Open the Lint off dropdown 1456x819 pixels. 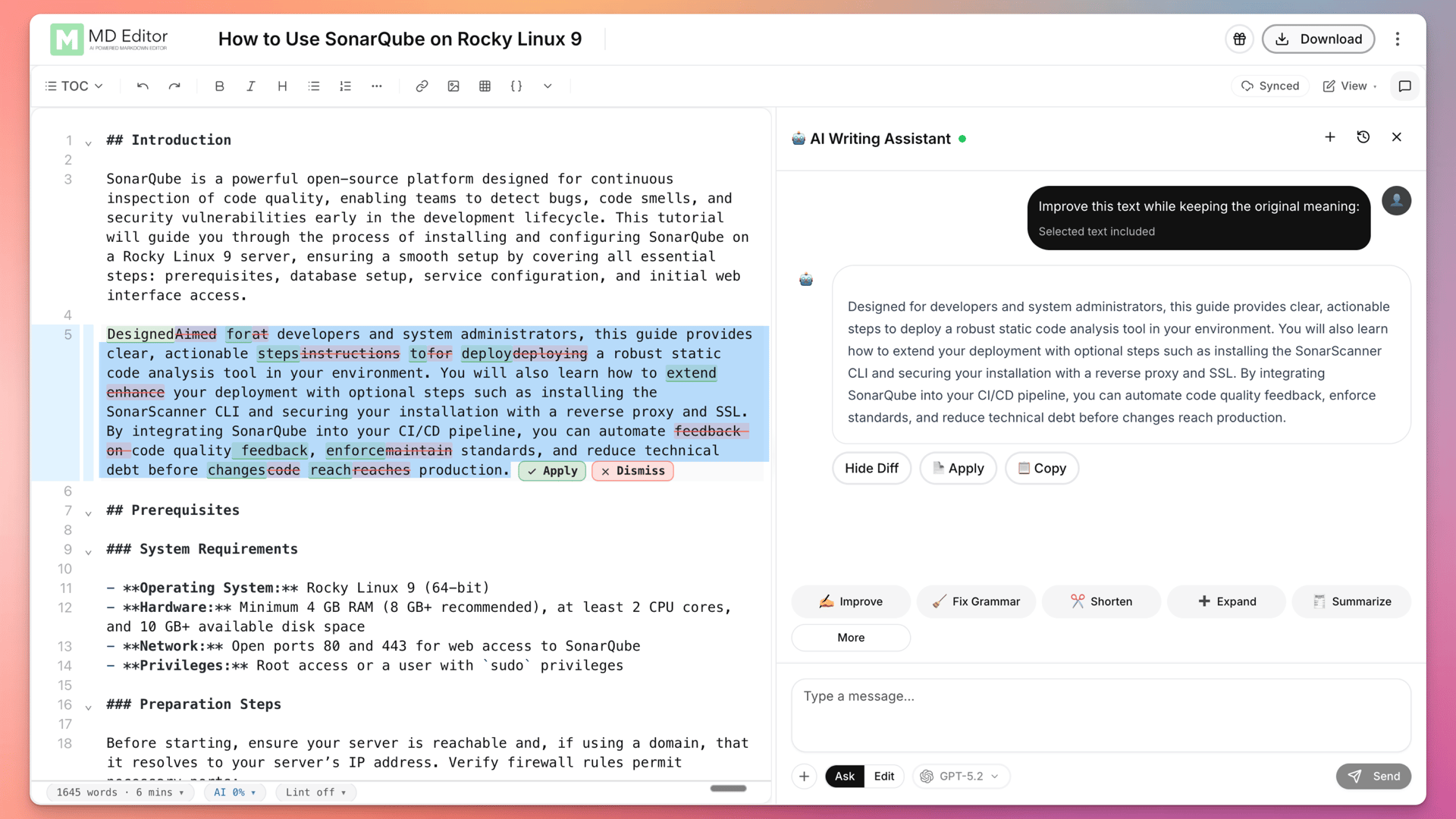[315, 792]
